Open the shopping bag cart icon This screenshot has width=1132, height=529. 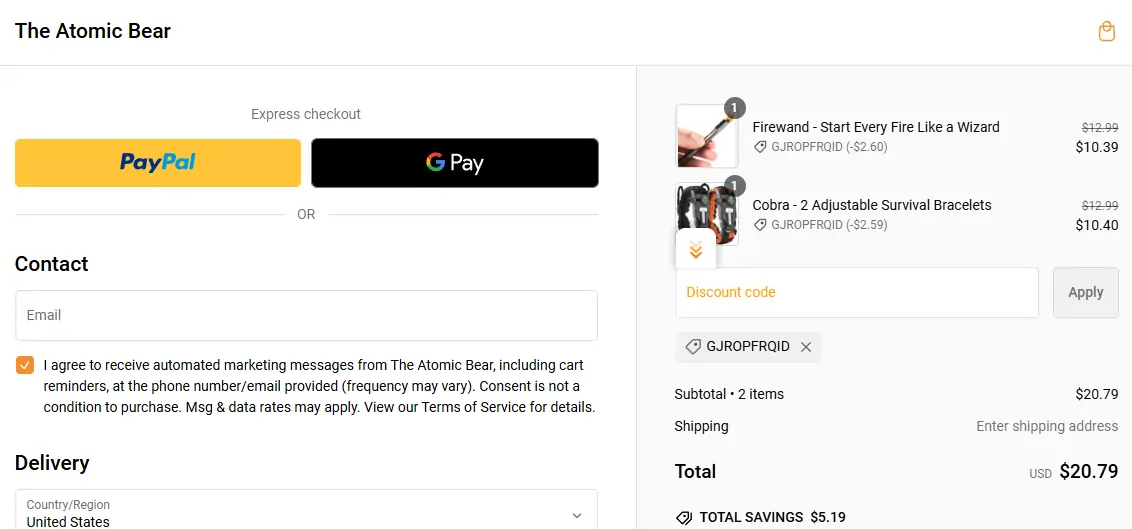point(1106,31)
